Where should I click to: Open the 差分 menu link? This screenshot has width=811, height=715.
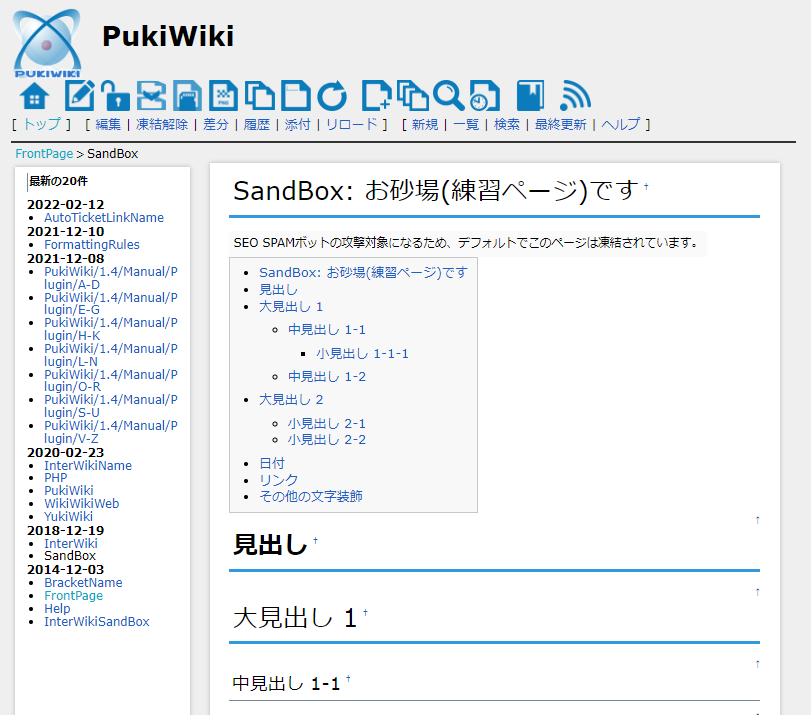[216, 124]
